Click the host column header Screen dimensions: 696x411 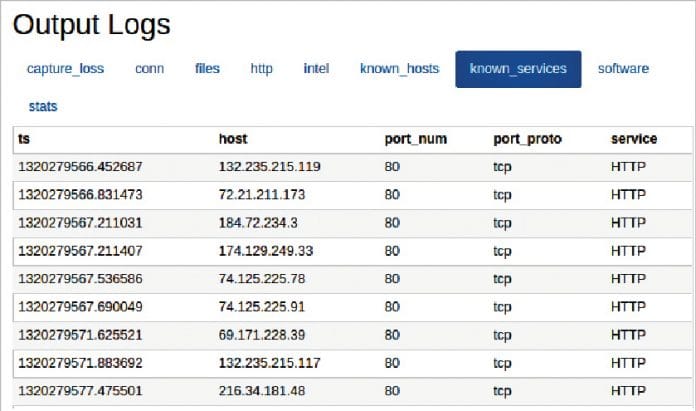(233, 139)
